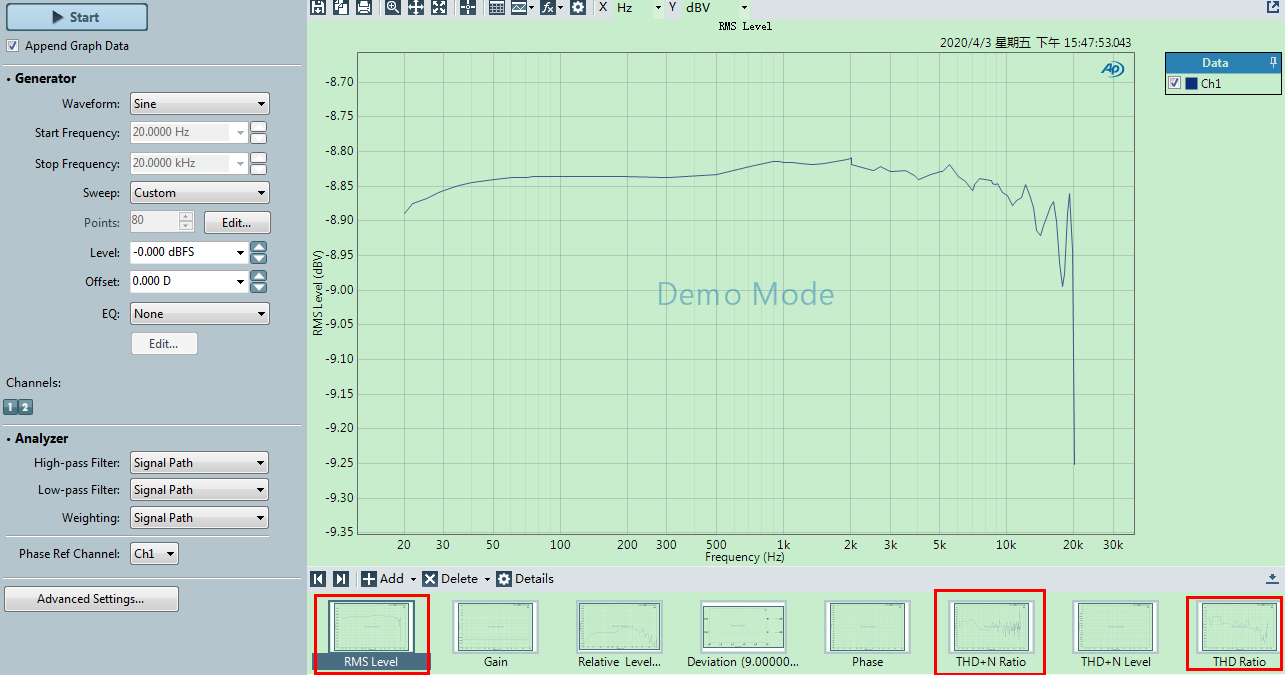
Task: Click the Start measurement button
Action: click(76, 17)
